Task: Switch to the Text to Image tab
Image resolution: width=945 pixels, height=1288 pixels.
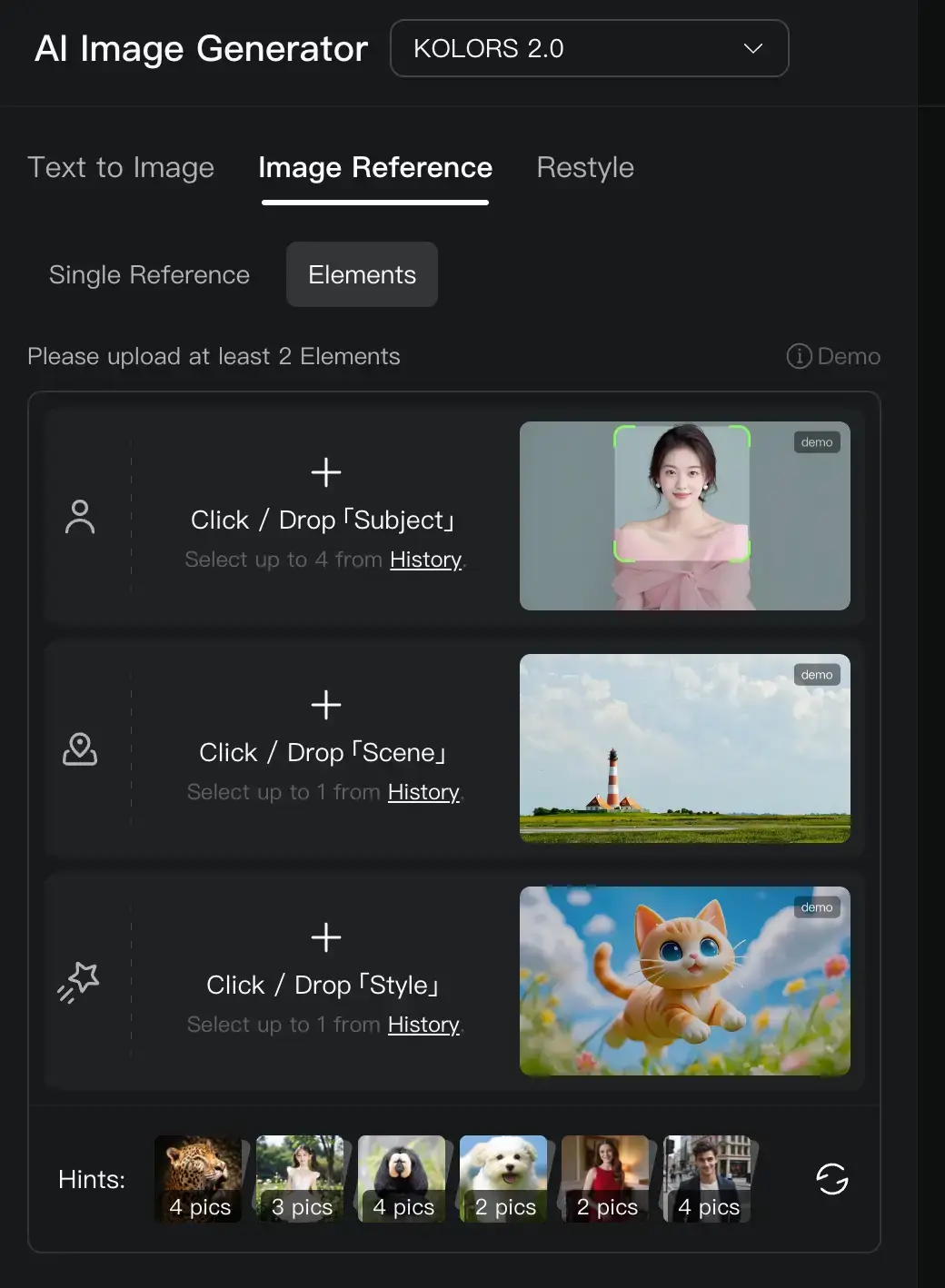Action: coord(121,167)
